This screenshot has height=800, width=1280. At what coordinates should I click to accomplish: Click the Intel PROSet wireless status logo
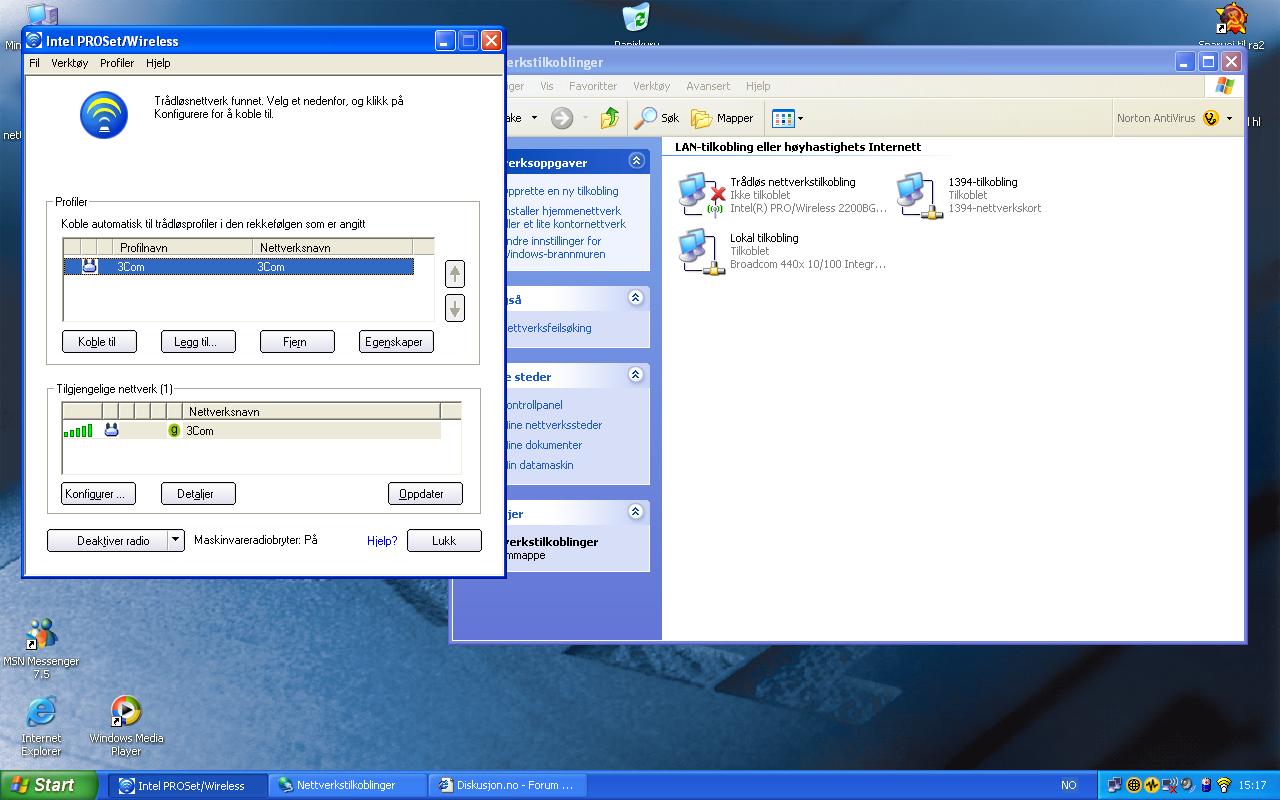click(104, 115)
